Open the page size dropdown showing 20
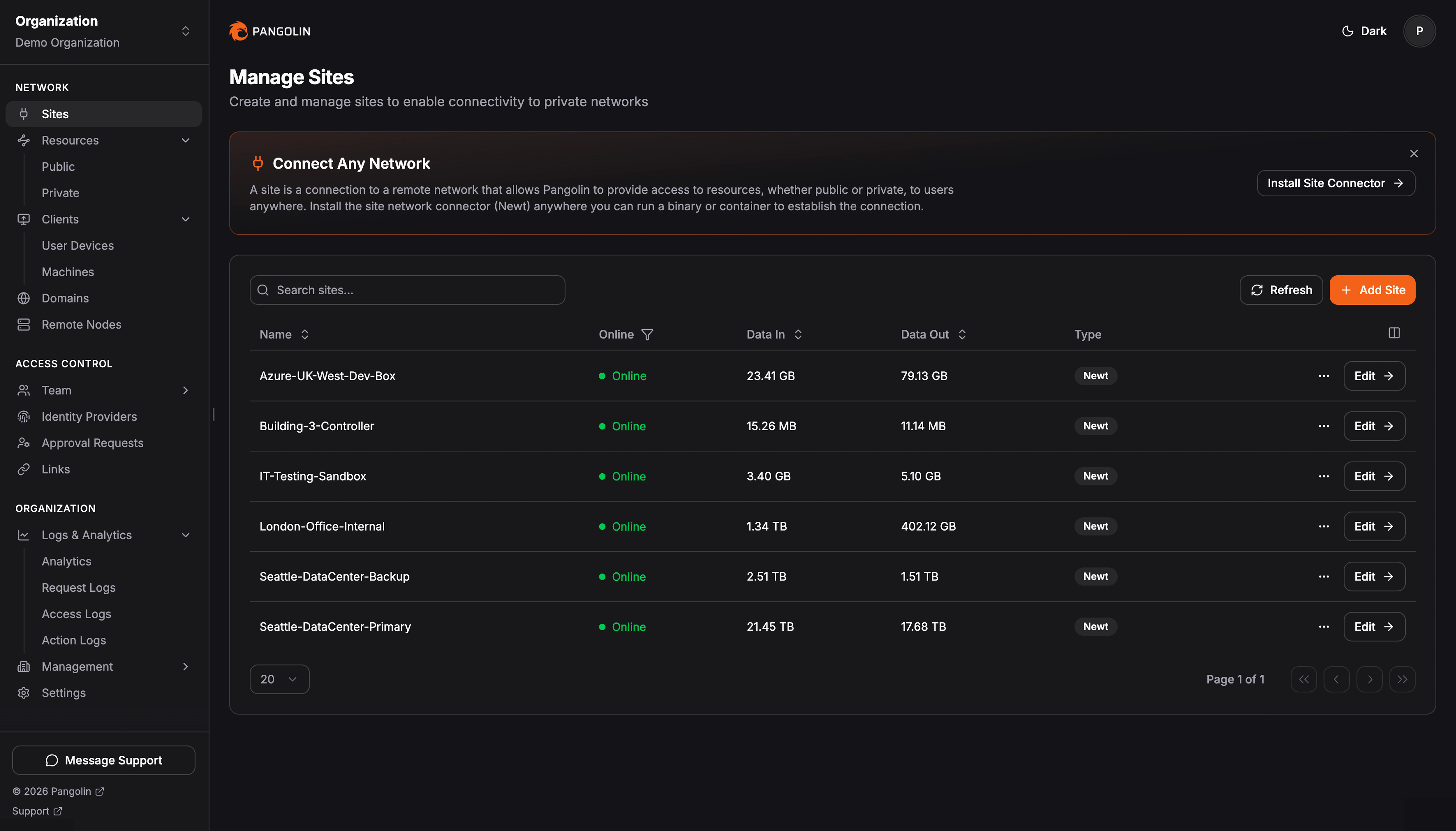 click(279, 679)
